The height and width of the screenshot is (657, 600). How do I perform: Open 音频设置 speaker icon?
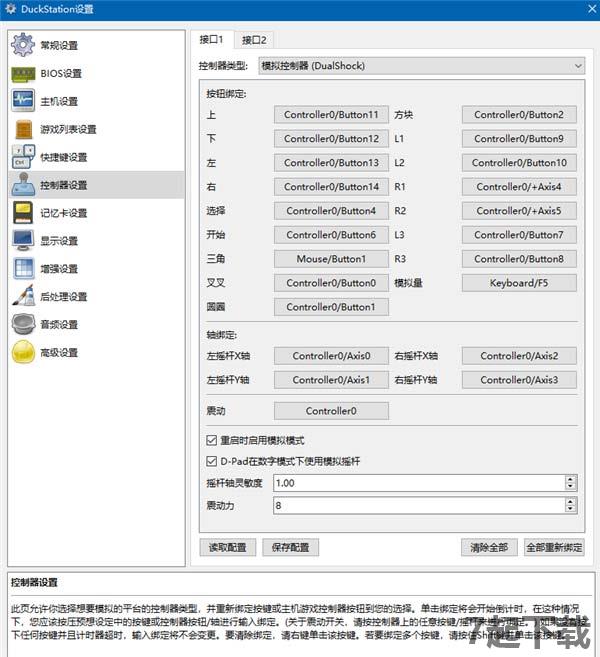pyautogui.click(x=23, y=324)
